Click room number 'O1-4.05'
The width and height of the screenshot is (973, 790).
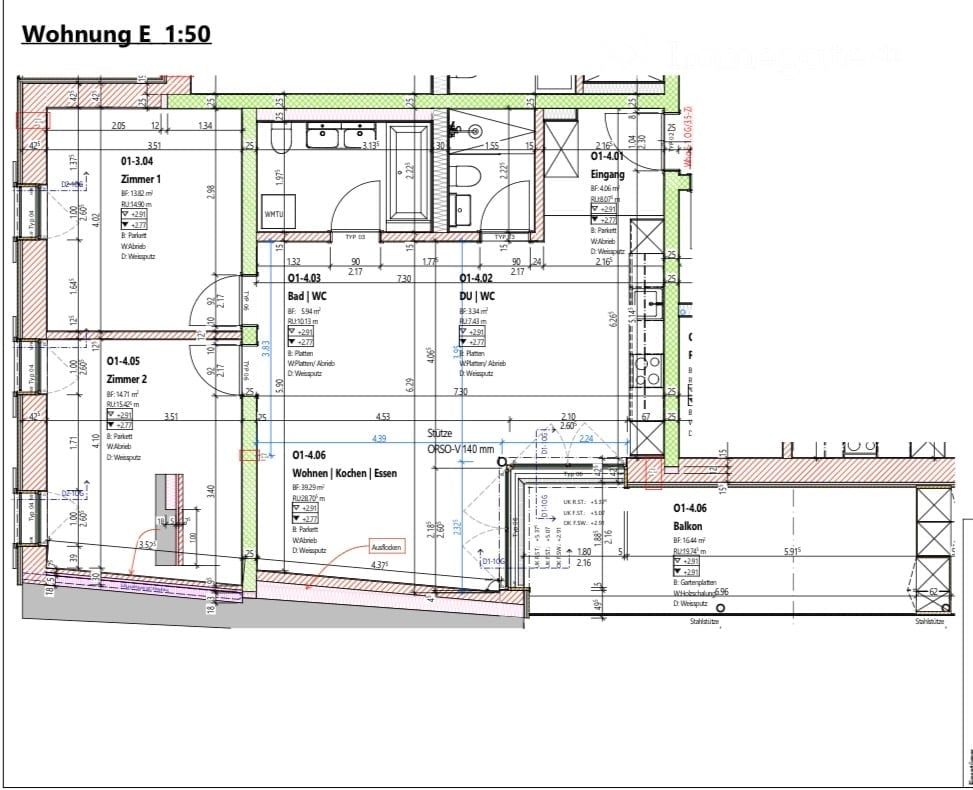click(x=123, y=361)
